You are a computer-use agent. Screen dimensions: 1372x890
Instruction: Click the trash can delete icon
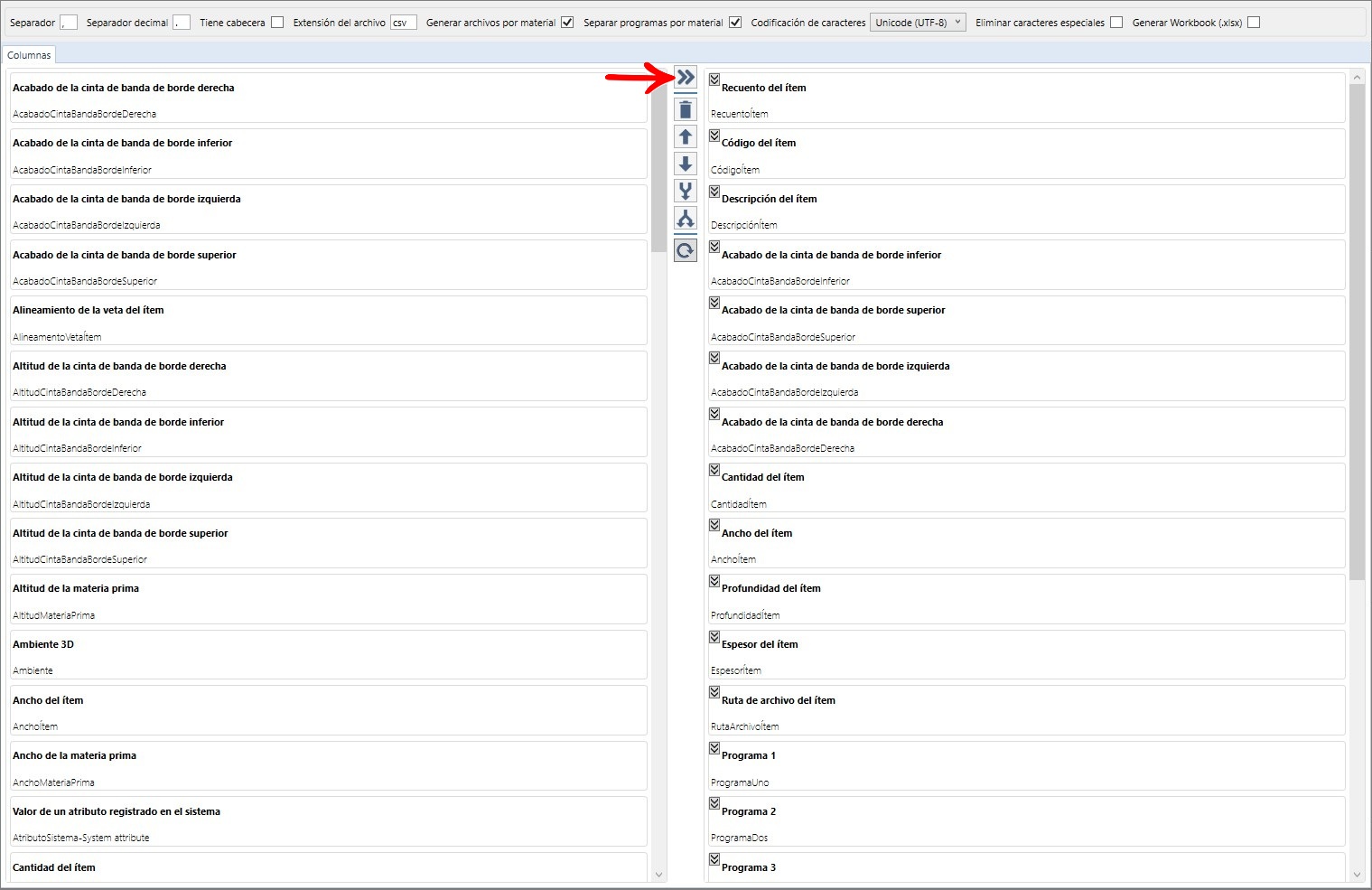(x=686, y=110)
